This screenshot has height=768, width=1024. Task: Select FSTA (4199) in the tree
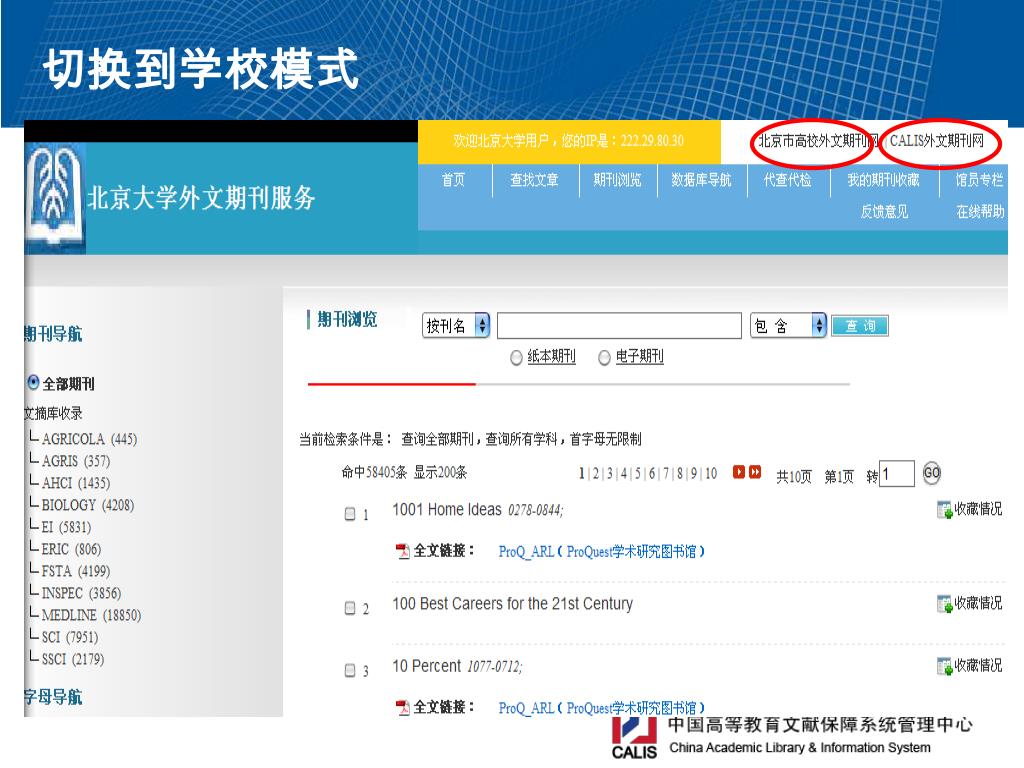tap(76, 571)
